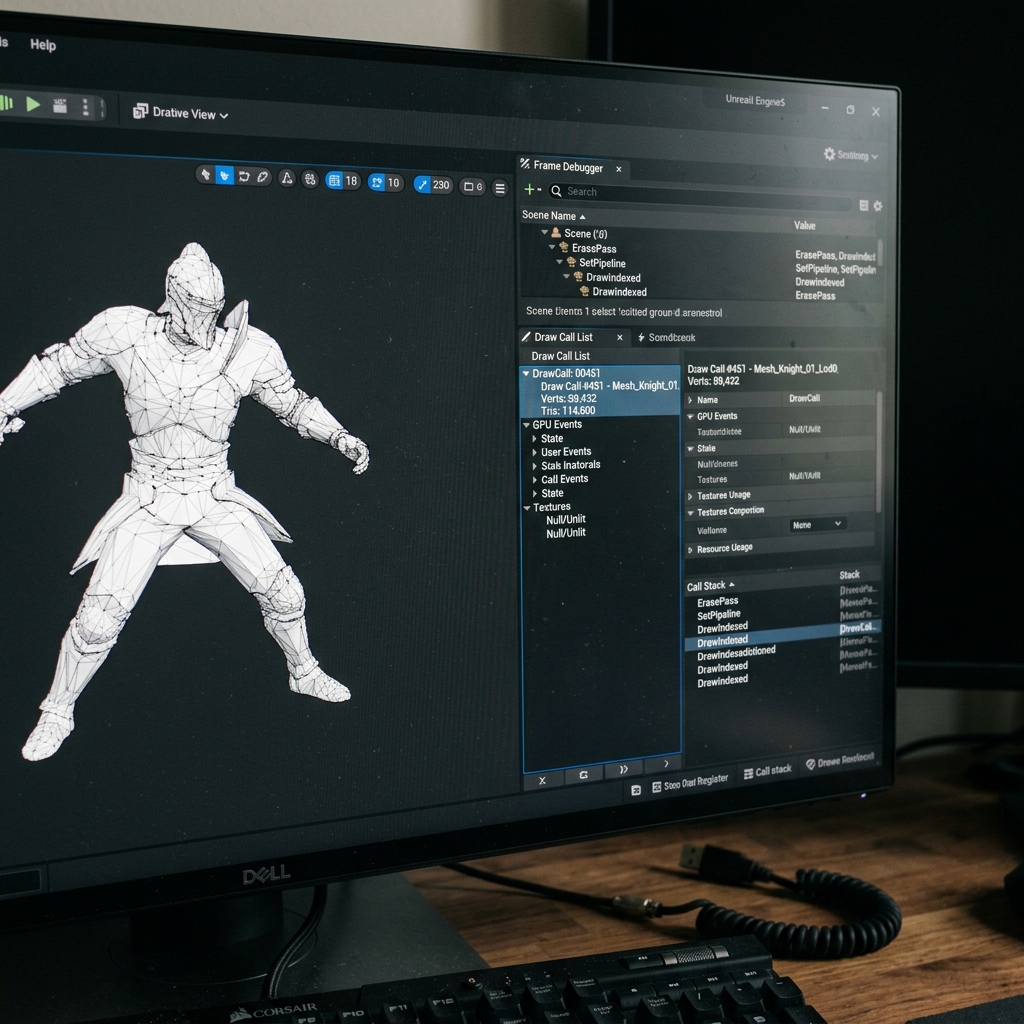This screenshot has width=1024, height=1024.
Task: Click the Search field in Frame Debugger
Action: pos(699,193)
